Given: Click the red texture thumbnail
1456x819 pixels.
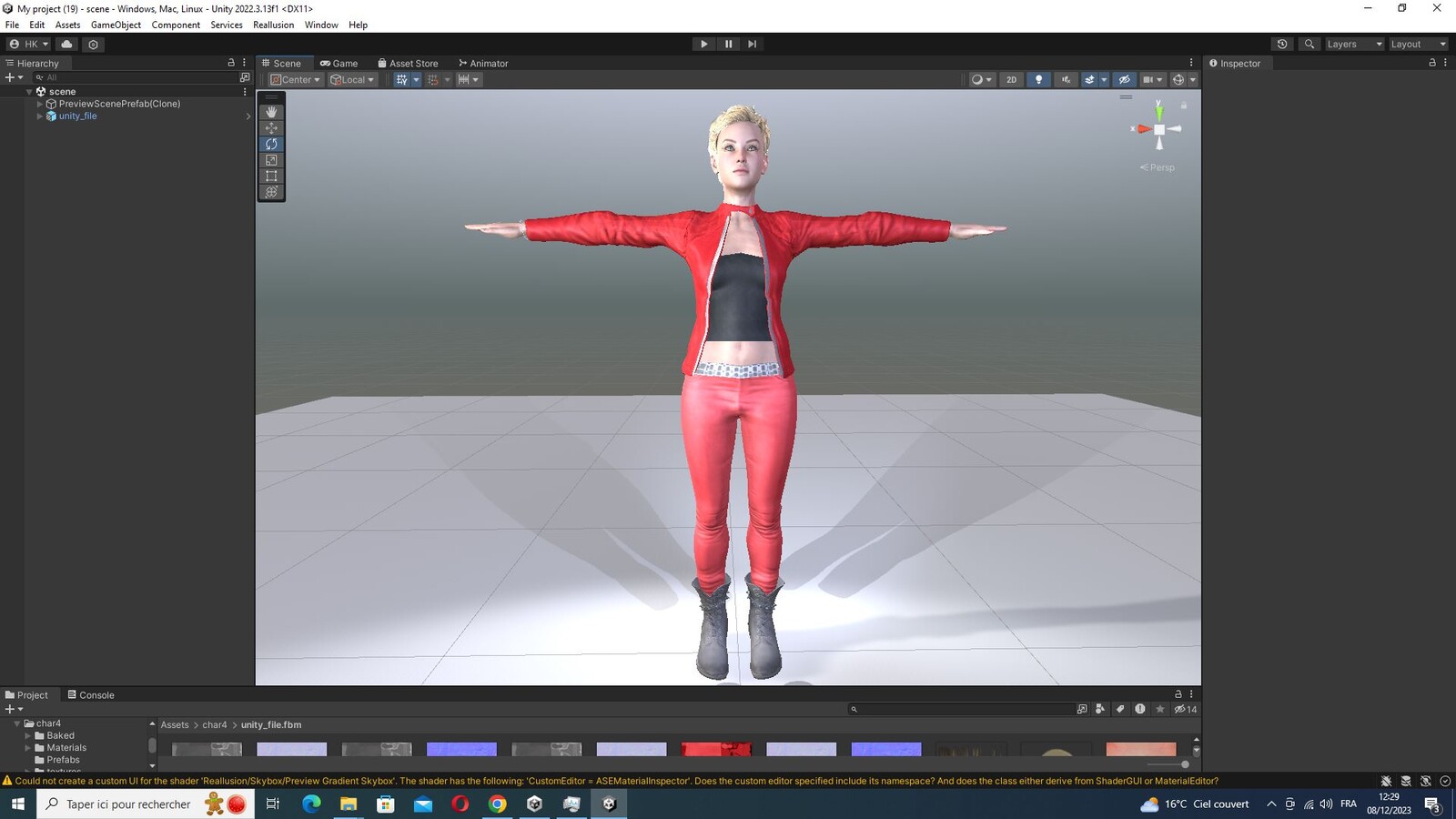Looking at the screenshot, I should coord(716,749).
